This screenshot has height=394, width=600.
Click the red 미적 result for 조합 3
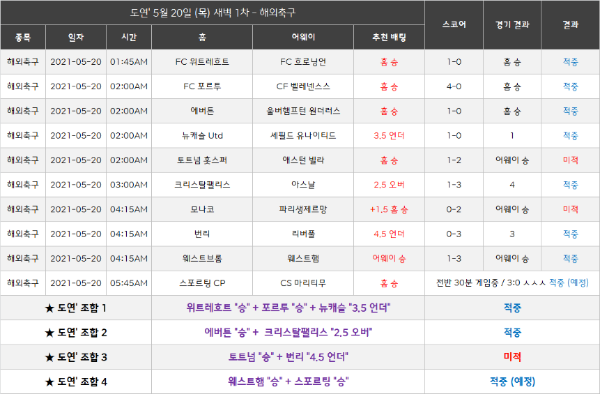click(x=512, y=357)
